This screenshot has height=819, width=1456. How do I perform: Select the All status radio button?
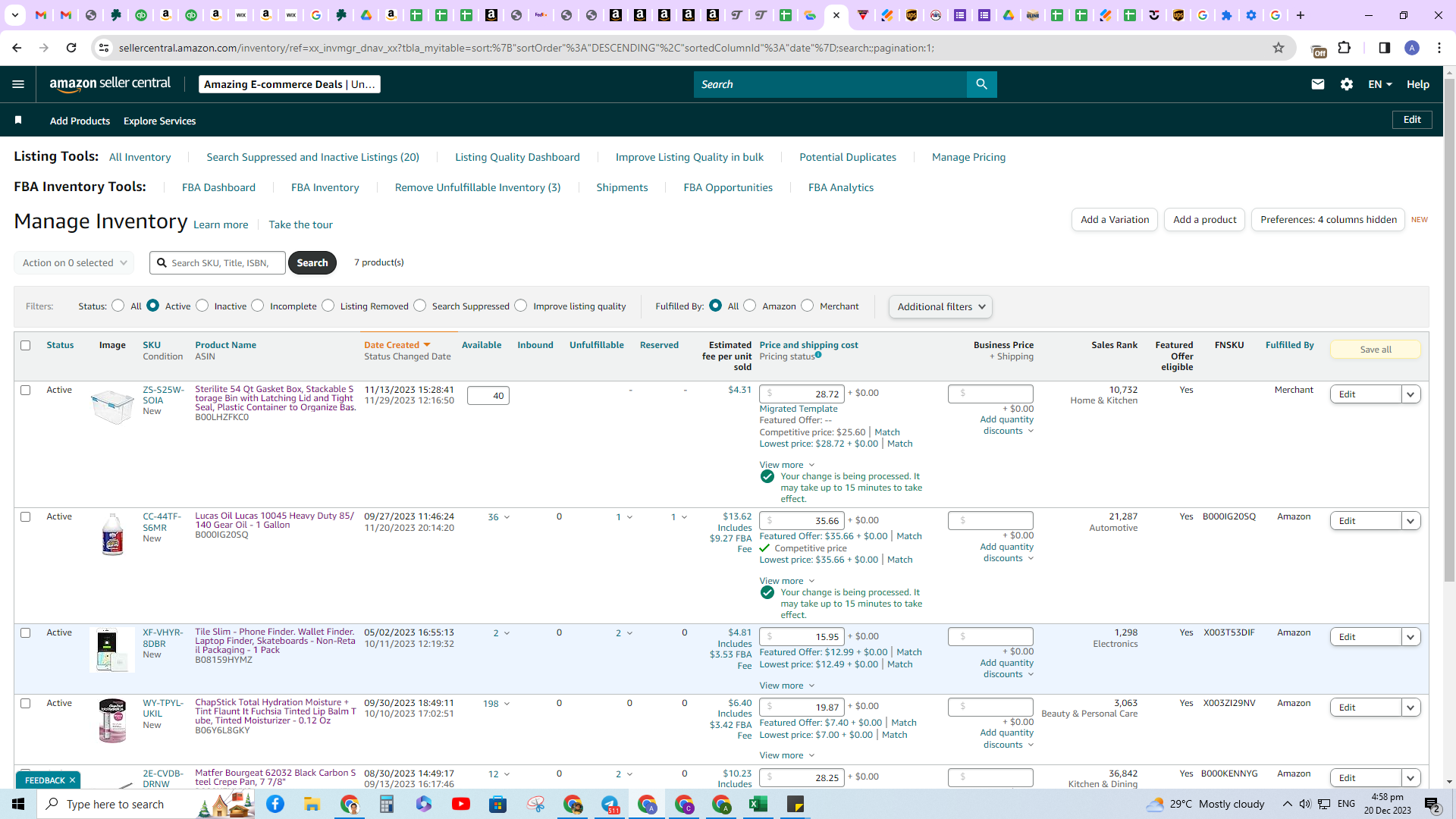pyautogui.click(x=118, y=306)
